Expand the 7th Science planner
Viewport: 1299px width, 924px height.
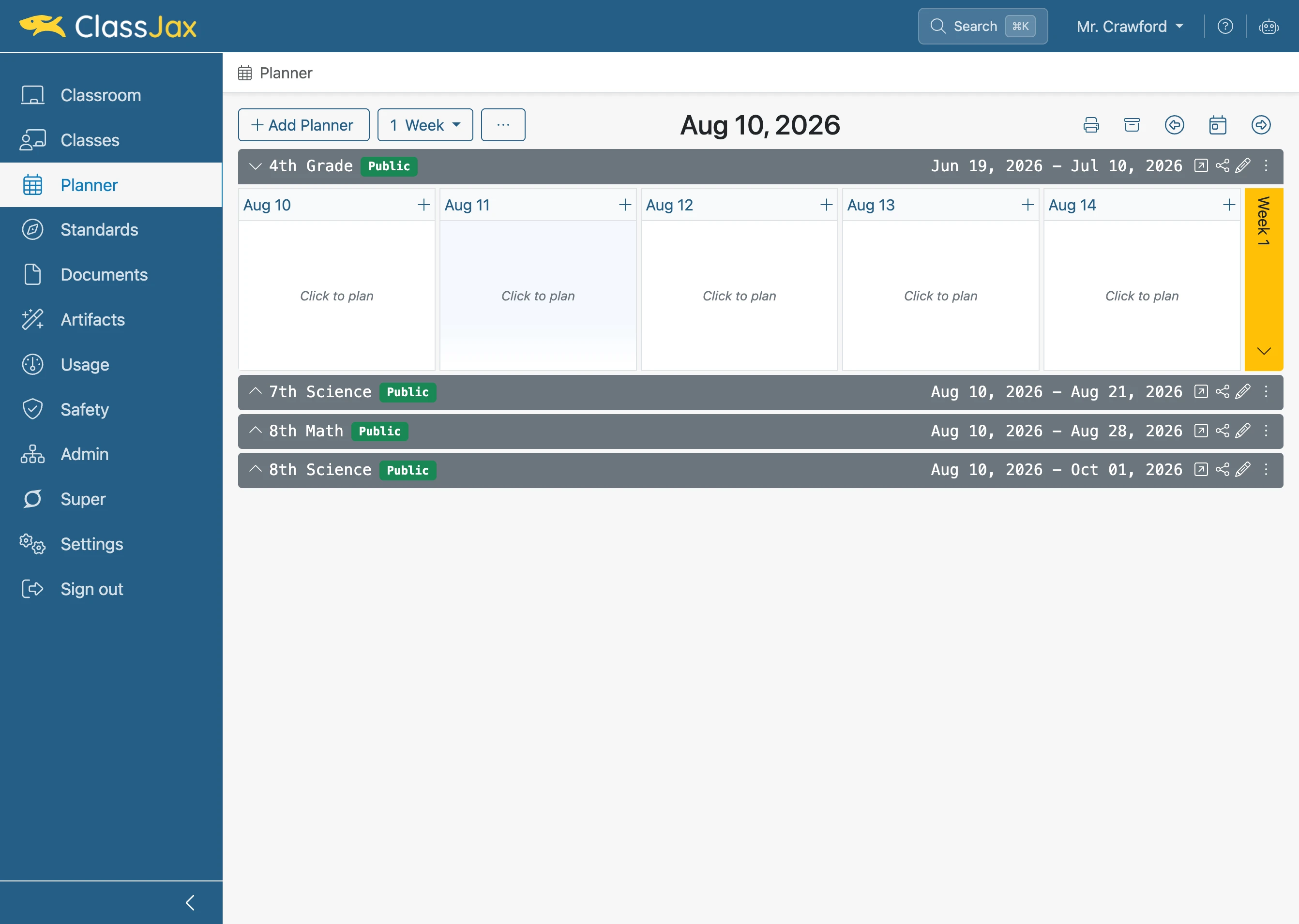255,391
